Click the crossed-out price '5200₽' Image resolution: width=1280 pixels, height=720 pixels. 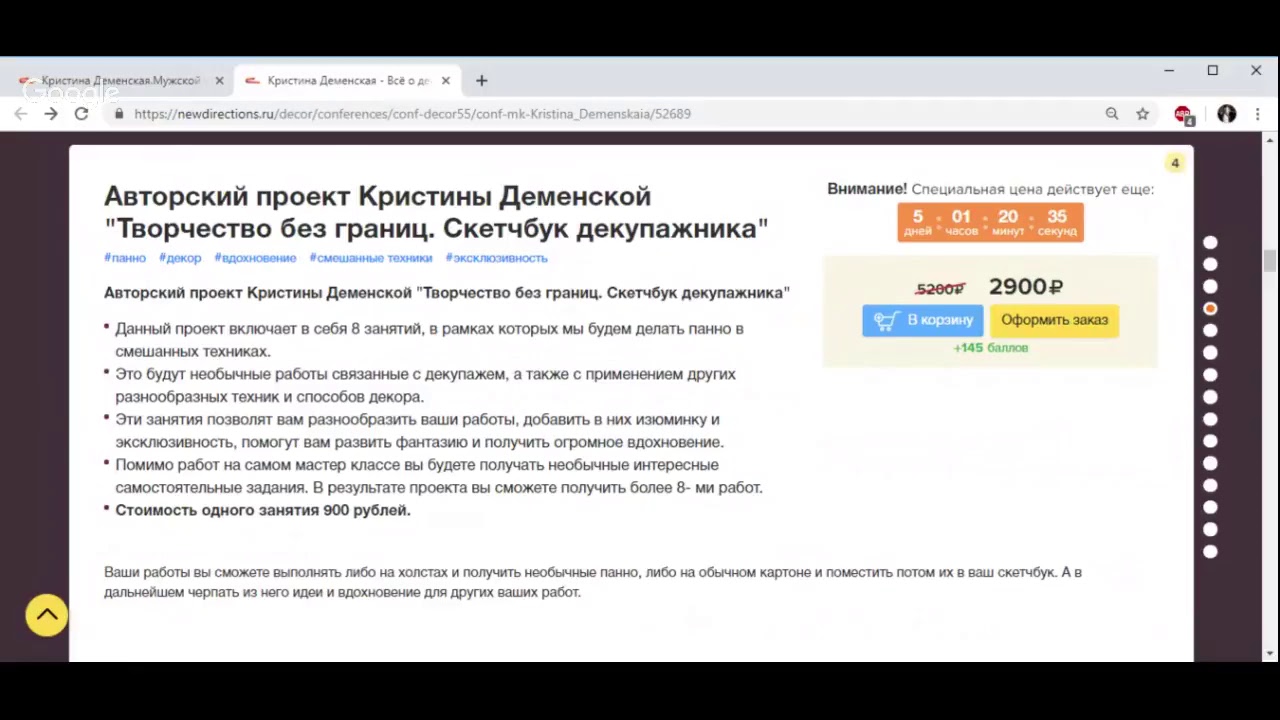940,289
